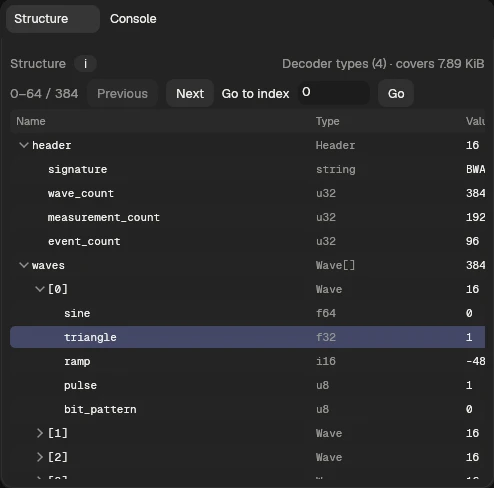The width and height of the screenshot is (494, 488).
Task: Click the 'Go to index' label
Action: tap(255, 94)
